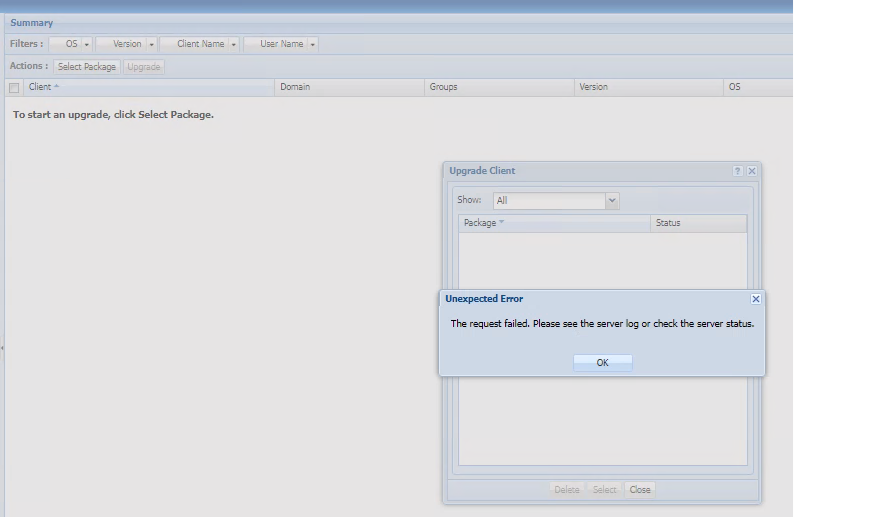Screen dimensions: 873x520
Task: Click the Groups column header
Action: point(444,87)
